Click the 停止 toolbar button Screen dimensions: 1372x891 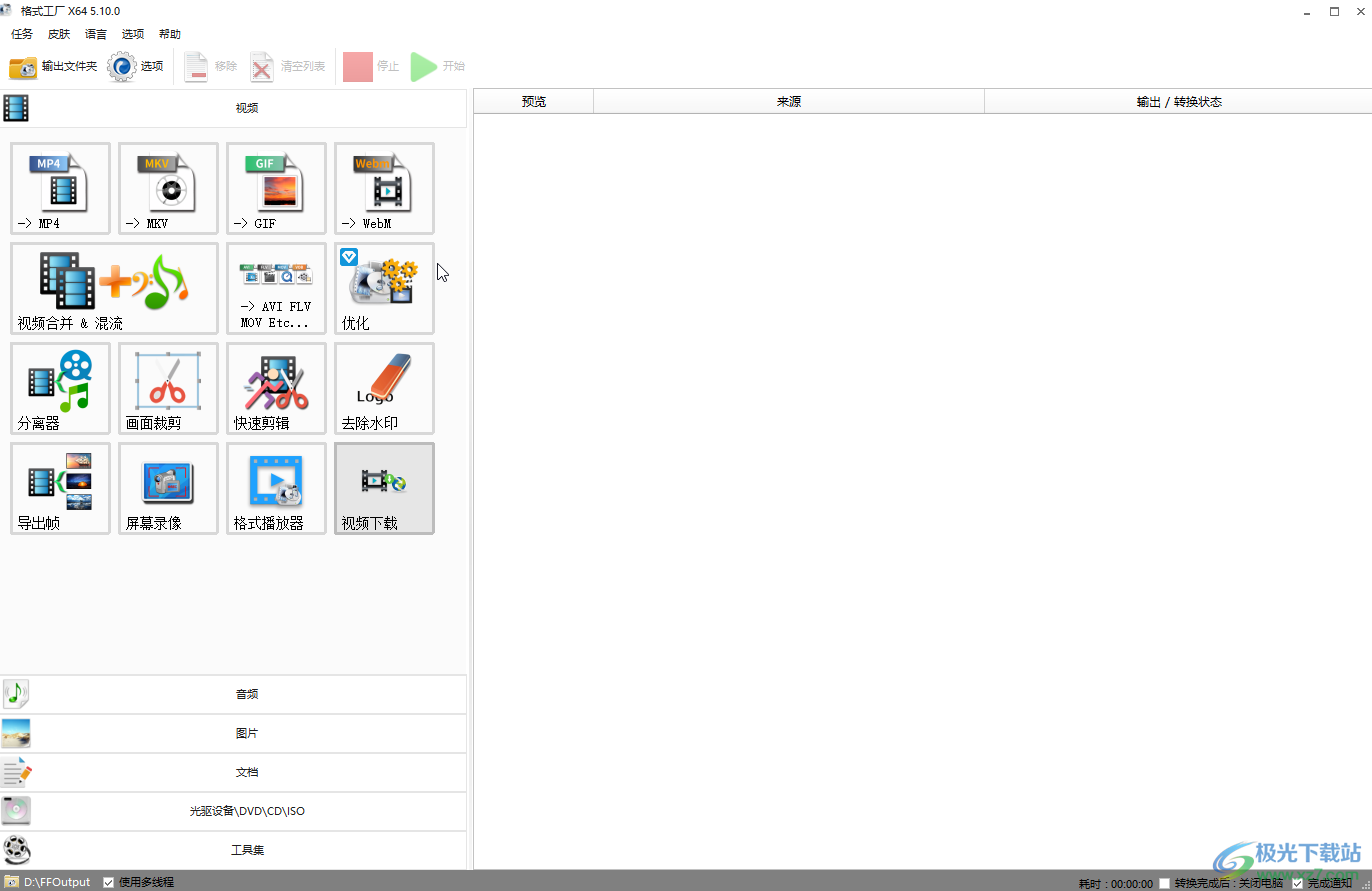[372, 67]
